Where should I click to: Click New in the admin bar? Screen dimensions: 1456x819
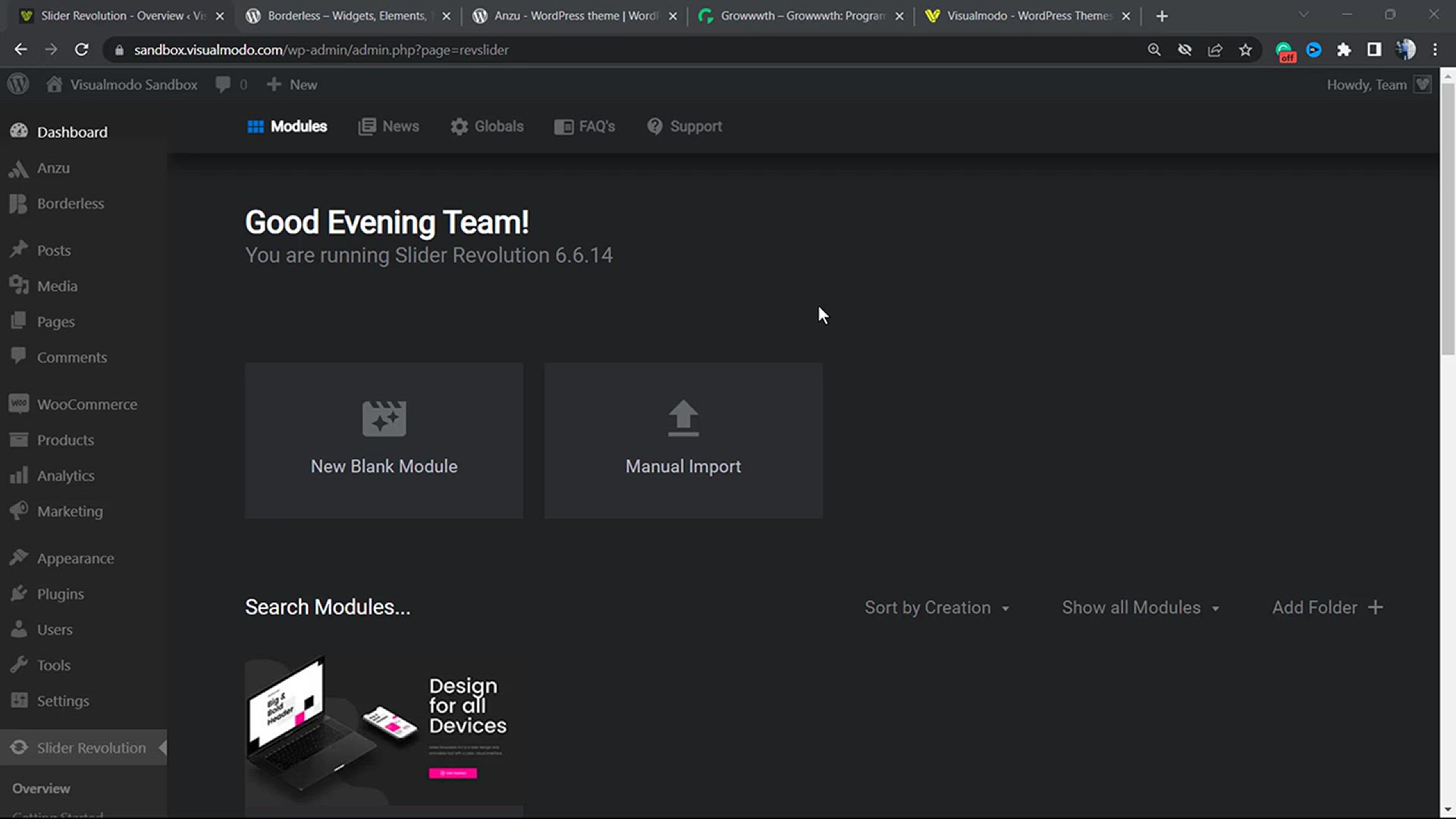tap(292, 84)
